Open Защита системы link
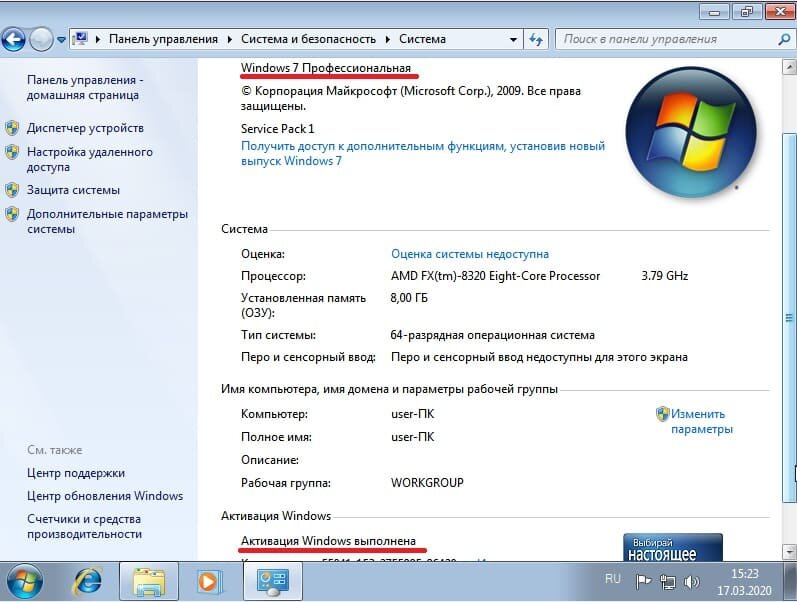Viewport: 797px width, 602px height. click(73, 190)
